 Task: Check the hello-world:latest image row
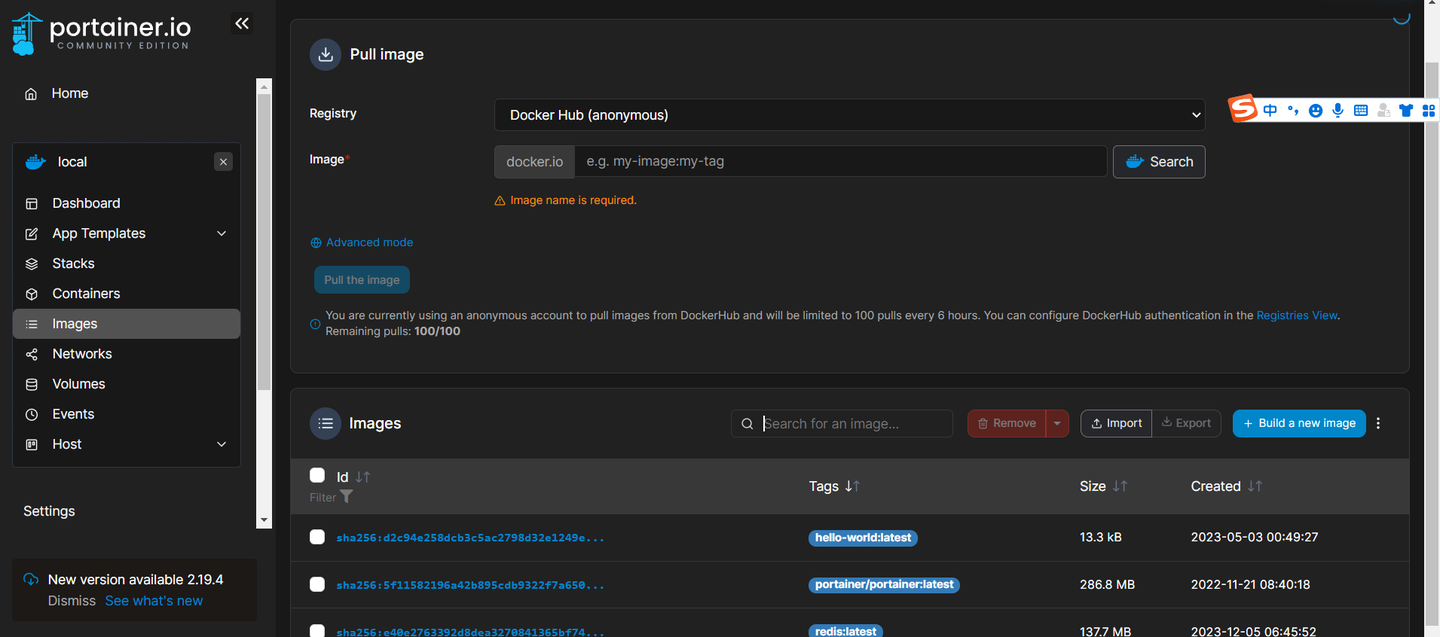tap(318, 537)
